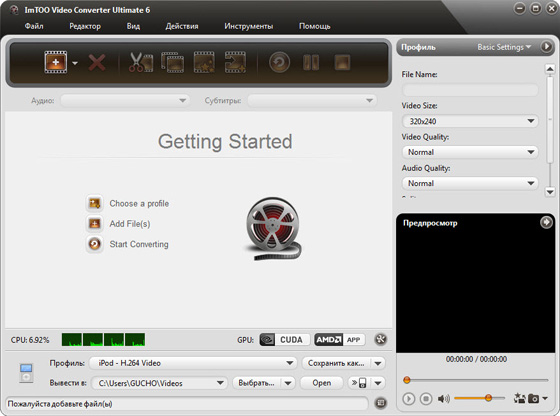This screenshot has width=560, height=416.
Task: Open the Video Size 320x240 dropdown
Action: point(470,121)
